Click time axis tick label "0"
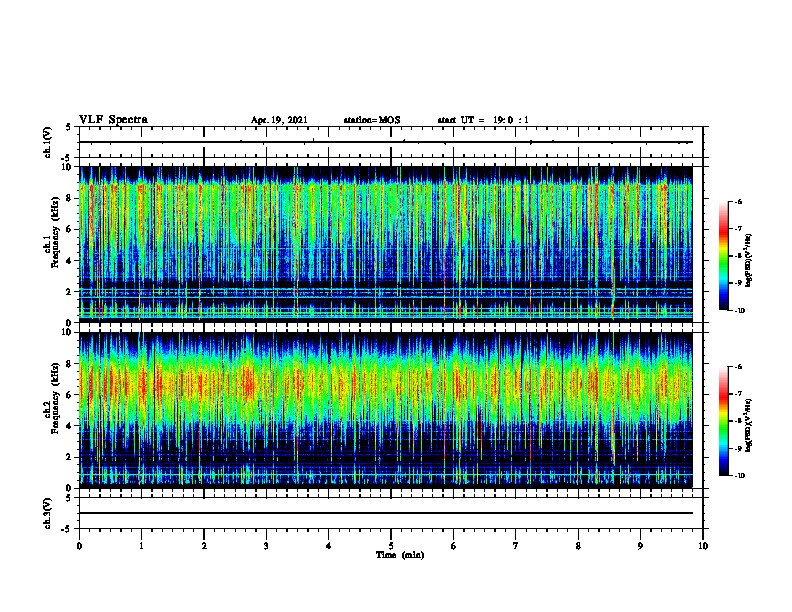 point(79,546)
